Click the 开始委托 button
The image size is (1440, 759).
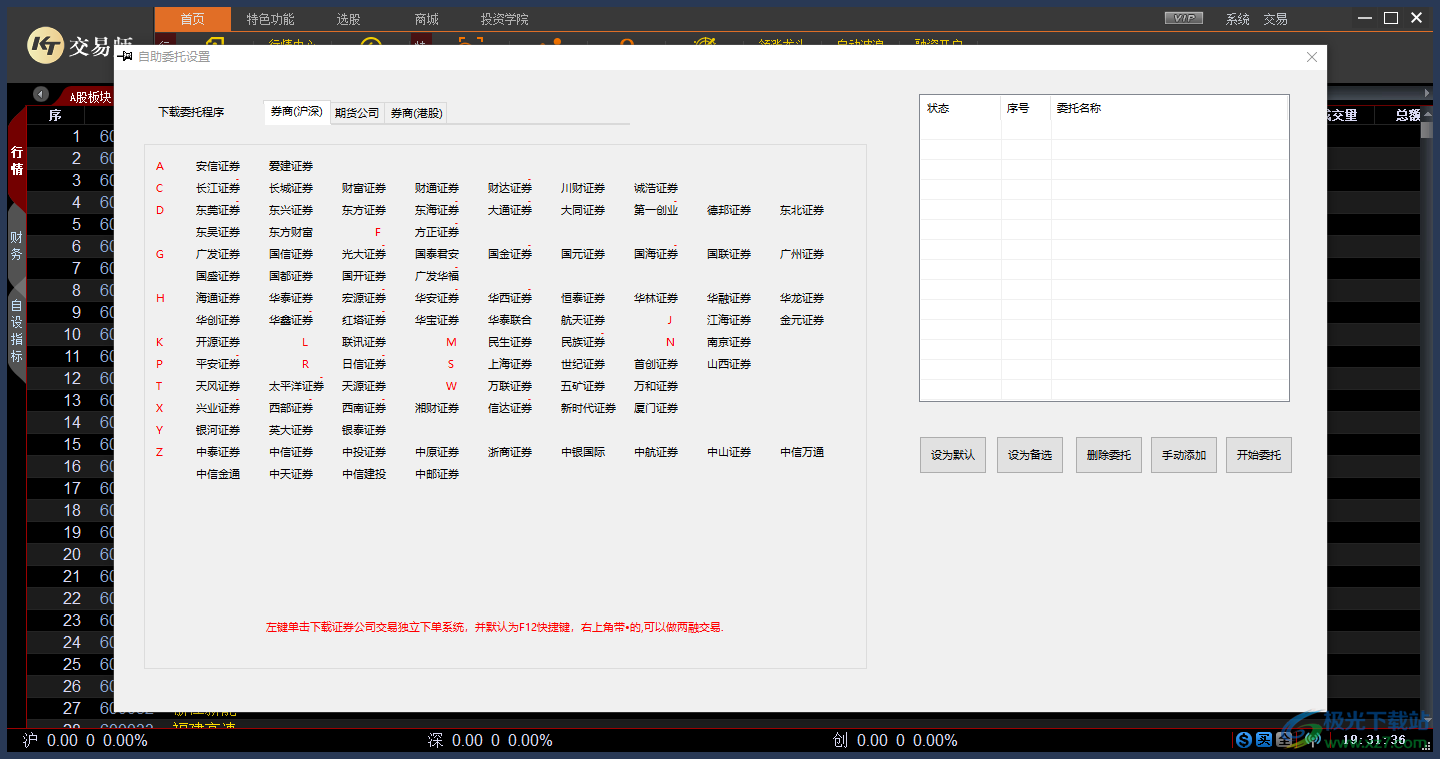point(1259,455)
